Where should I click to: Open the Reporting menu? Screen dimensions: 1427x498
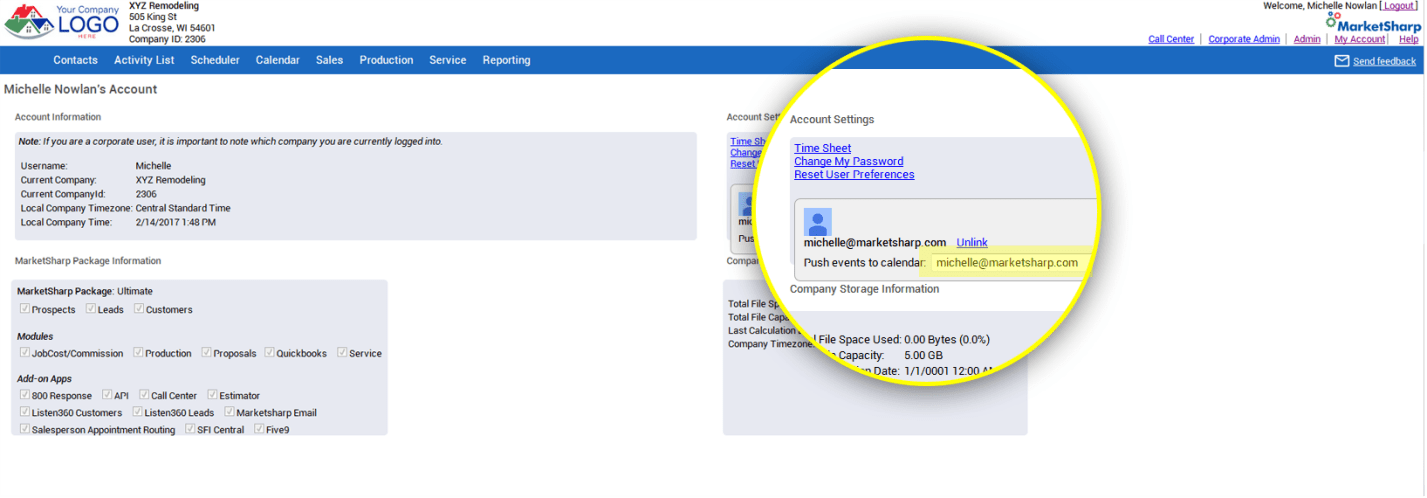[x=507, y=60]
